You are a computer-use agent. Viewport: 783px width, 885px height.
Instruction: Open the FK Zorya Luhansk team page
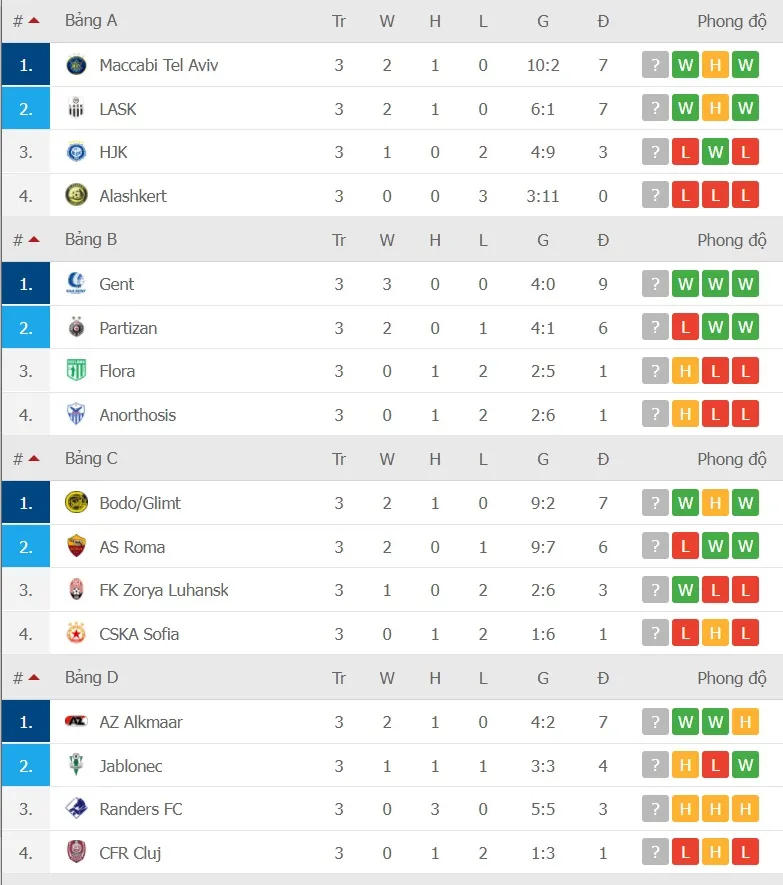click(x=164, y=590)
